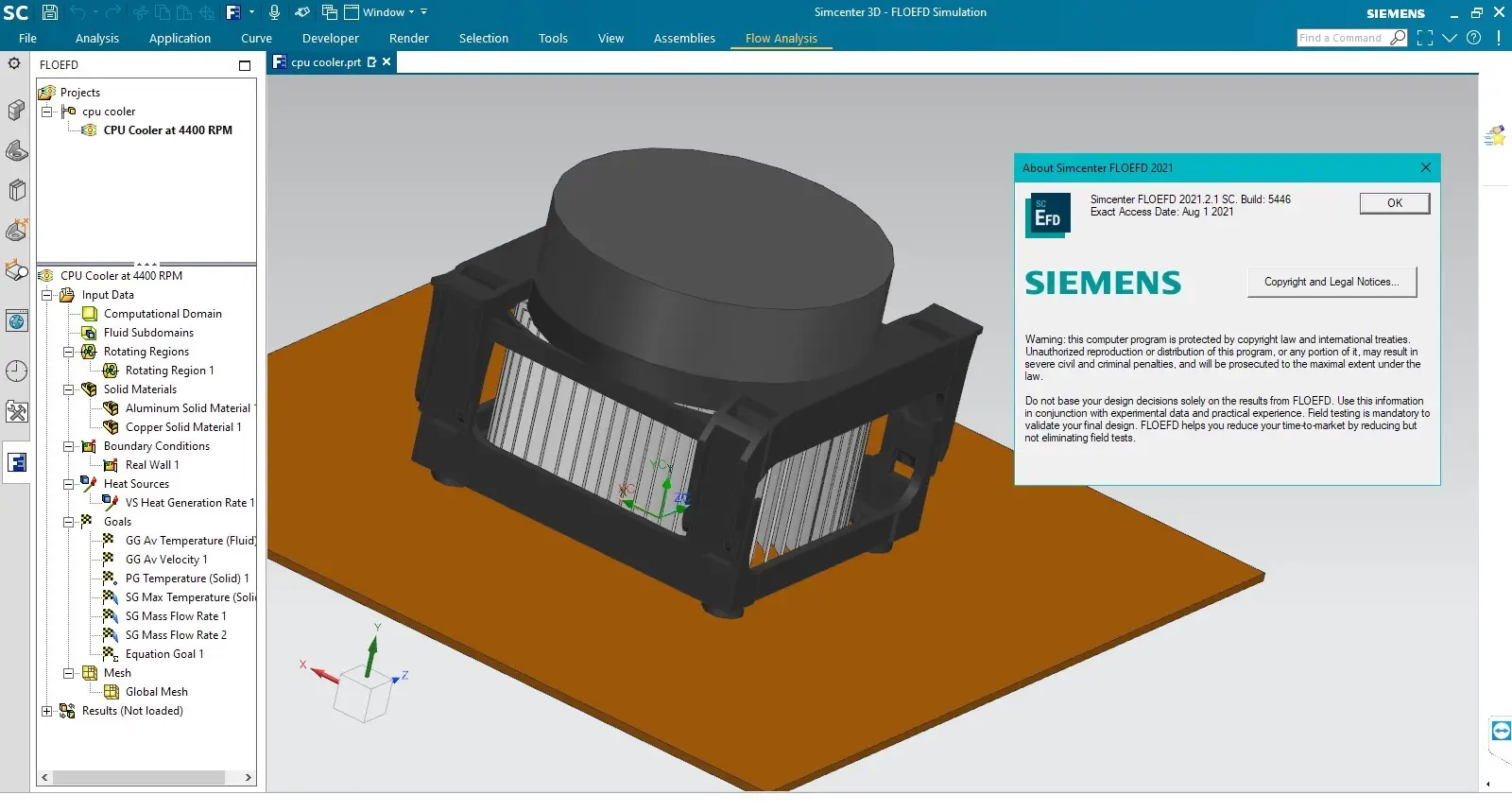Open the File menu
This screenshot has width=1512, height=812.
(27, 39)
